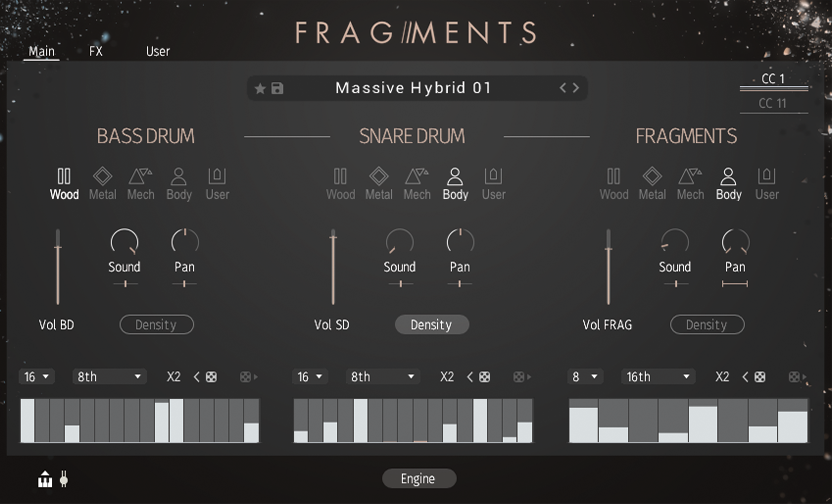Click the favorite star icon beside preset name
This screenshot has height=504, width=832.
coord(260,89)
